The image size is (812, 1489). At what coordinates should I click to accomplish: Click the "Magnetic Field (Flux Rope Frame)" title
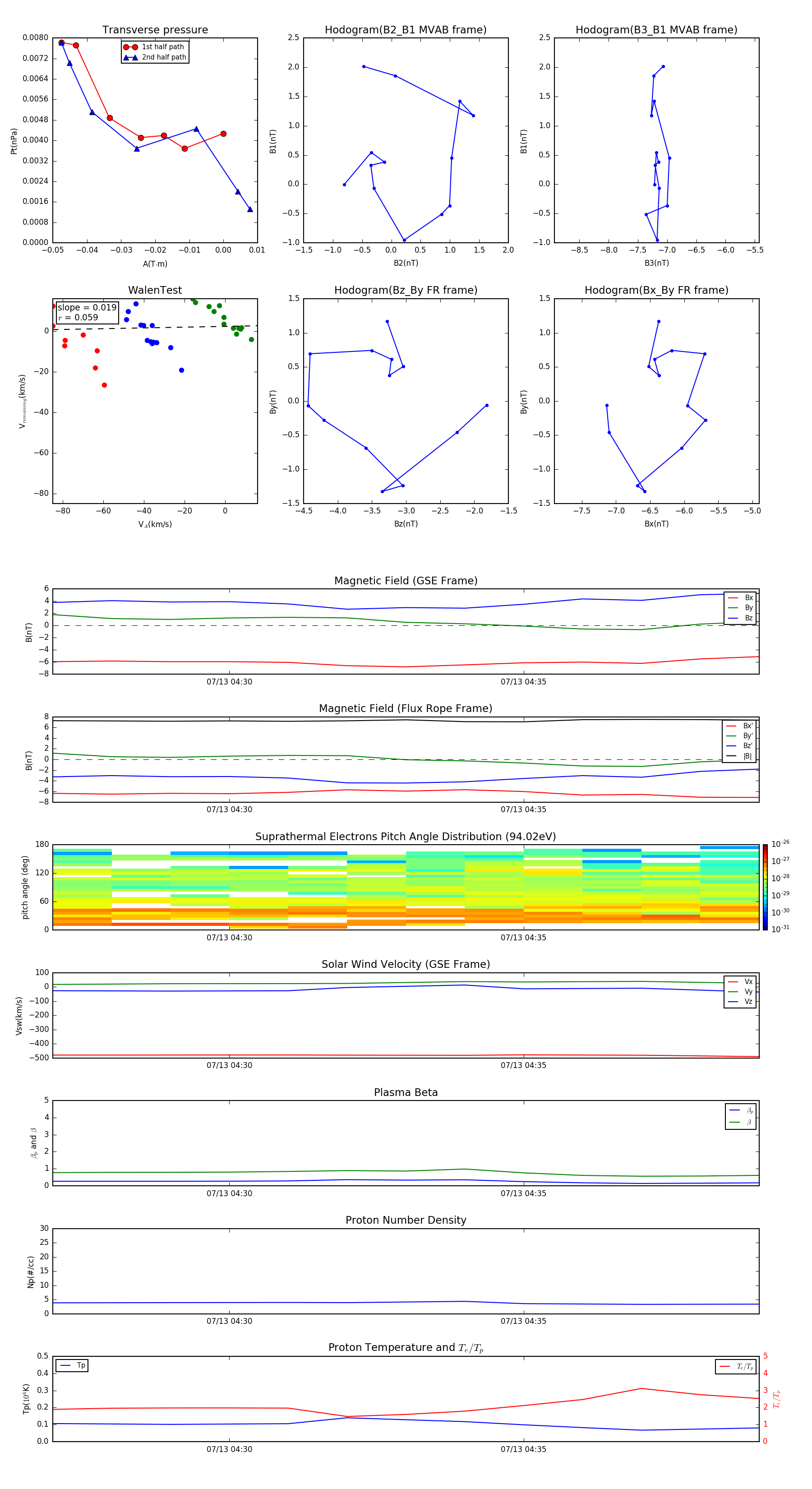coord(406,709)
